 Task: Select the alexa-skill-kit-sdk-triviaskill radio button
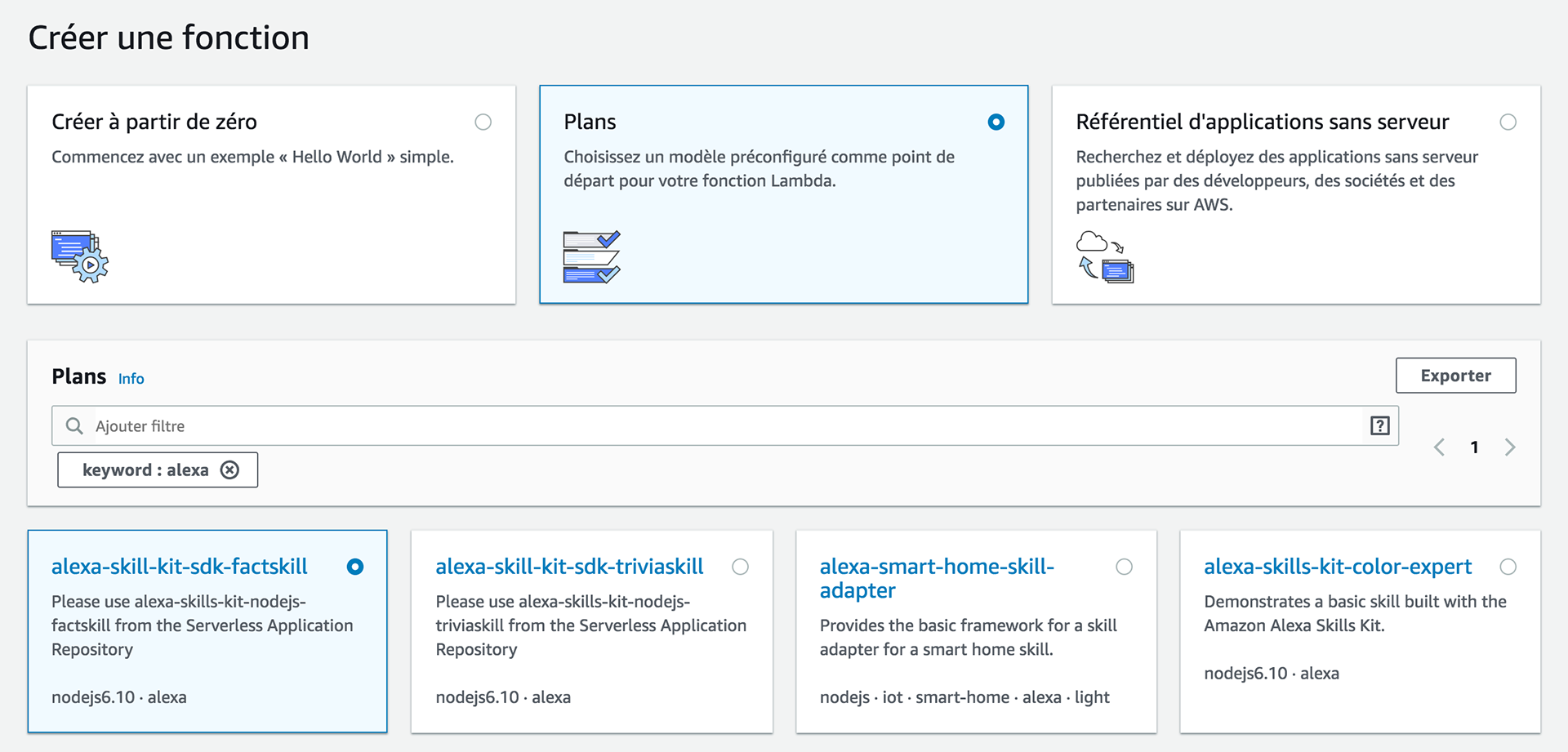[x=740, y=567]
